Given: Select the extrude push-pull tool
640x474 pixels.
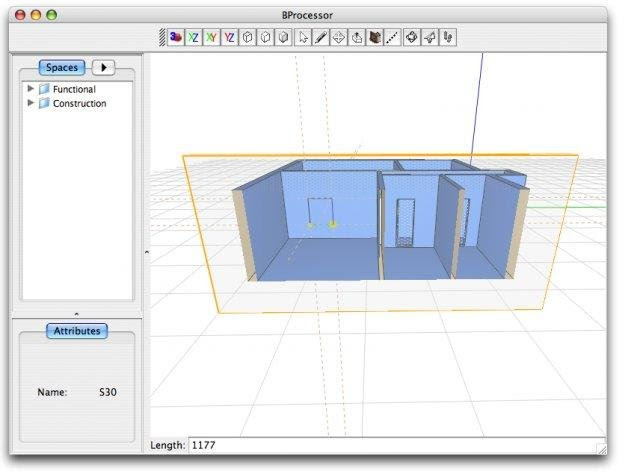Looking at the screenshot, I should coord(356,37).
